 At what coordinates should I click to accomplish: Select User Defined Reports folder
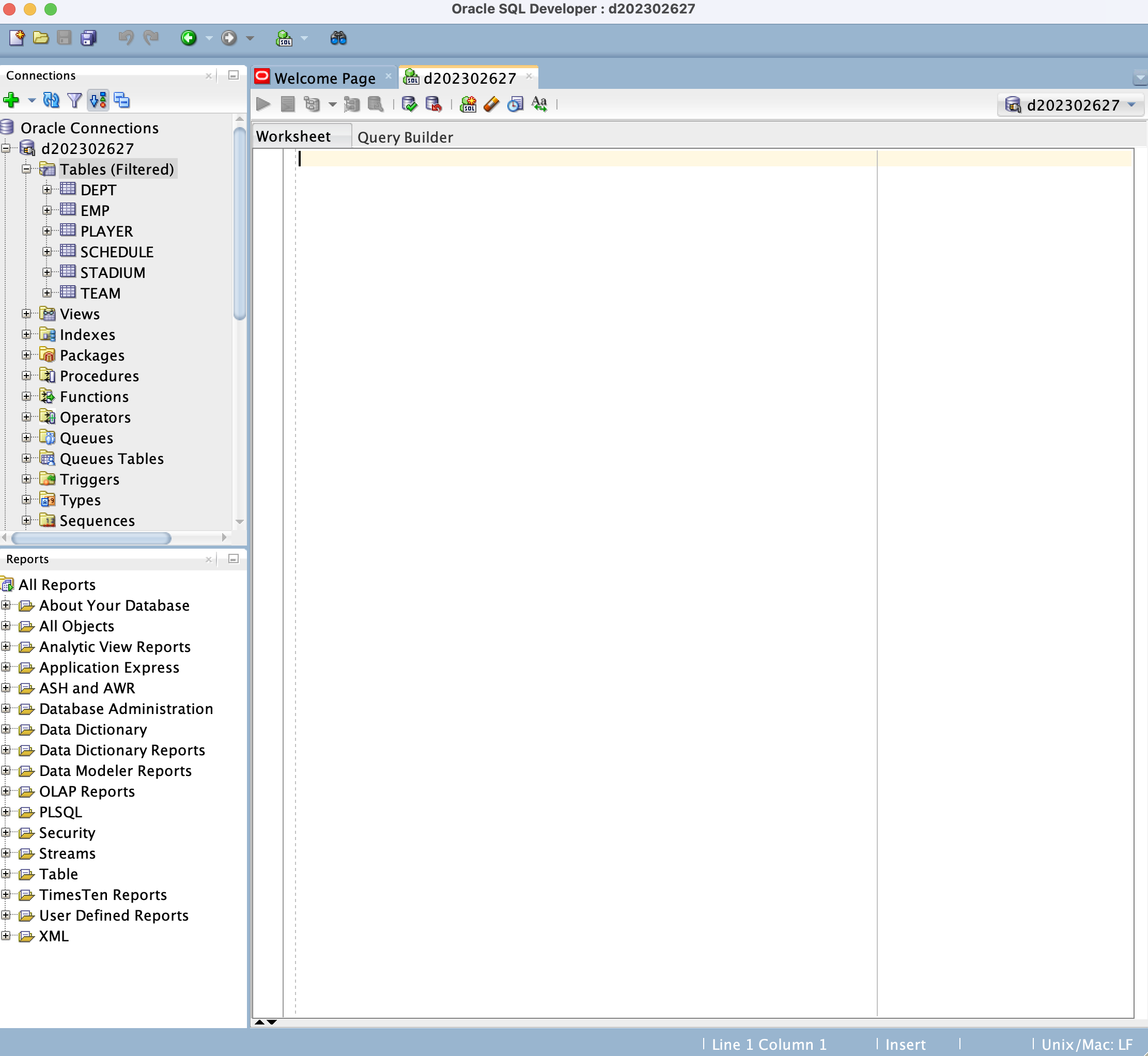[114, 915]
